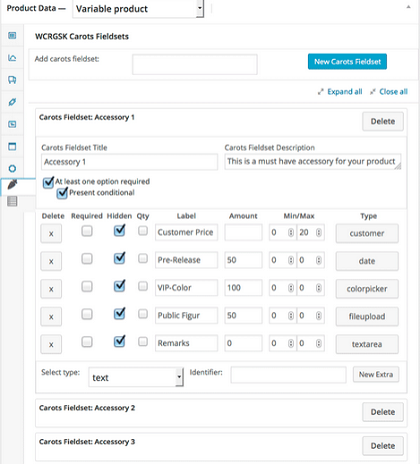Viewport: 420px width, 464px height.
Task: Open the colorpicker type for VIP-Color
Action: (367, 289)
